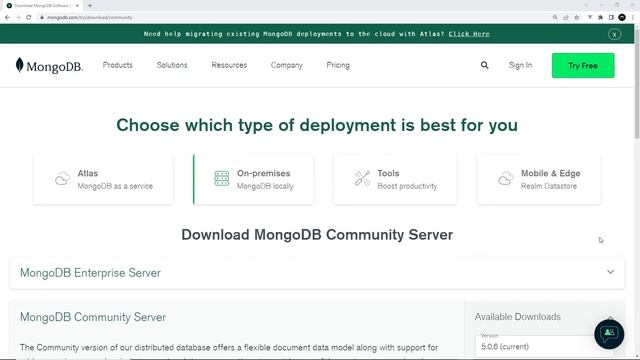The width and height of the screenshot is (640, 360).
Task: Dismiss the Atlas migration banner
Action: click(614, 34)
